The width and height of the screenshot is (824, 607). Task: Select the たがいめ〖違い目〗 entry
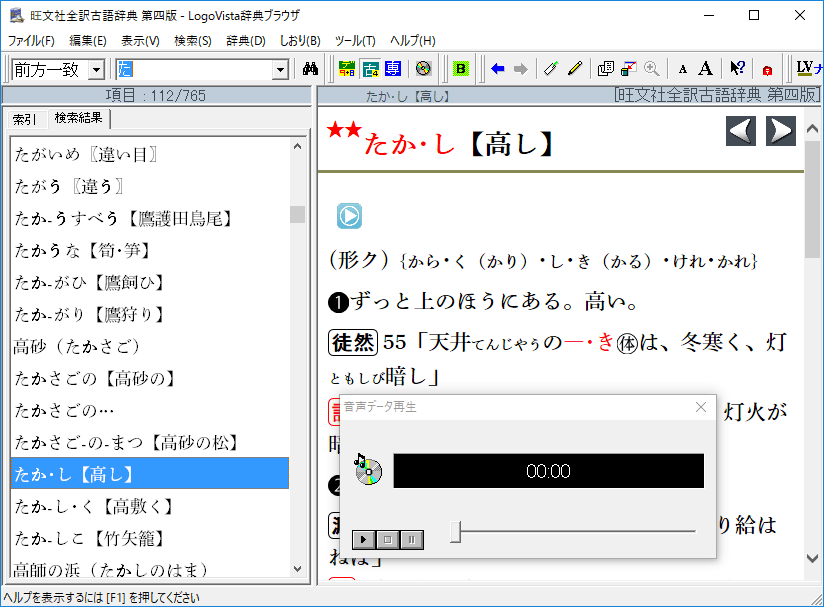pyautogui.click(x=150, y=155)
